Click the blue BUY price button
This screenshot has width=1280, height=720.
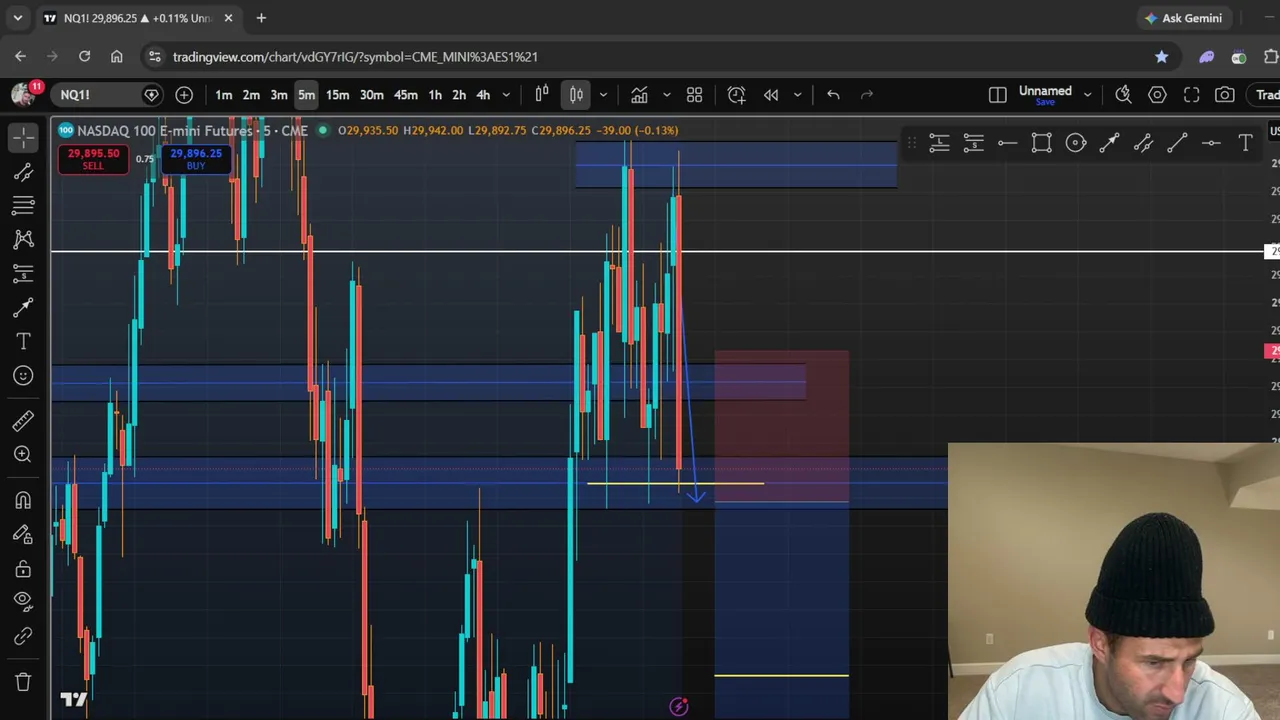(x=196, y=159)
